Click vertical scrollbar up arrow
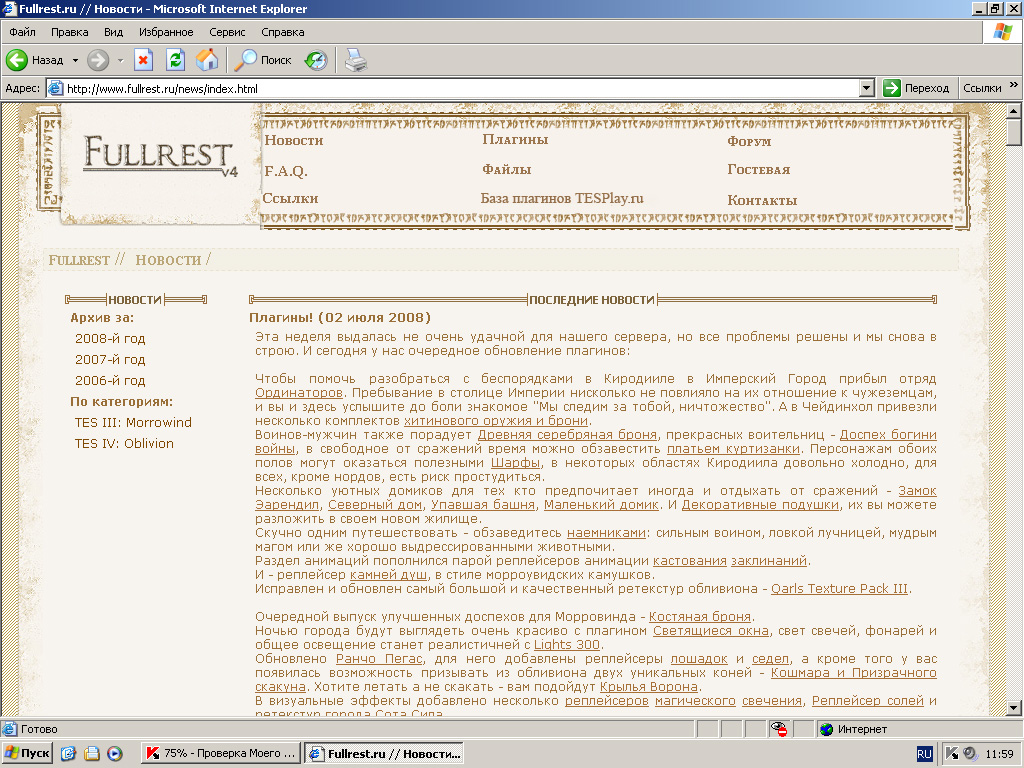This screenshot has width=1024, height=768. [x=1014, y=111]
